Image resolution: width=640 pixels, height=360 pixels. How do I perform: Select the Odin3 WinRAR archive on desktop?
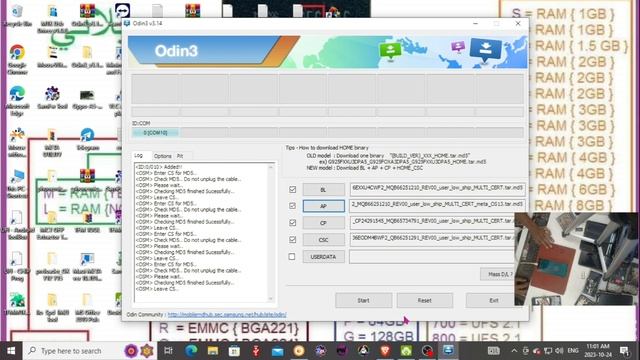click(x=87, y=16)
